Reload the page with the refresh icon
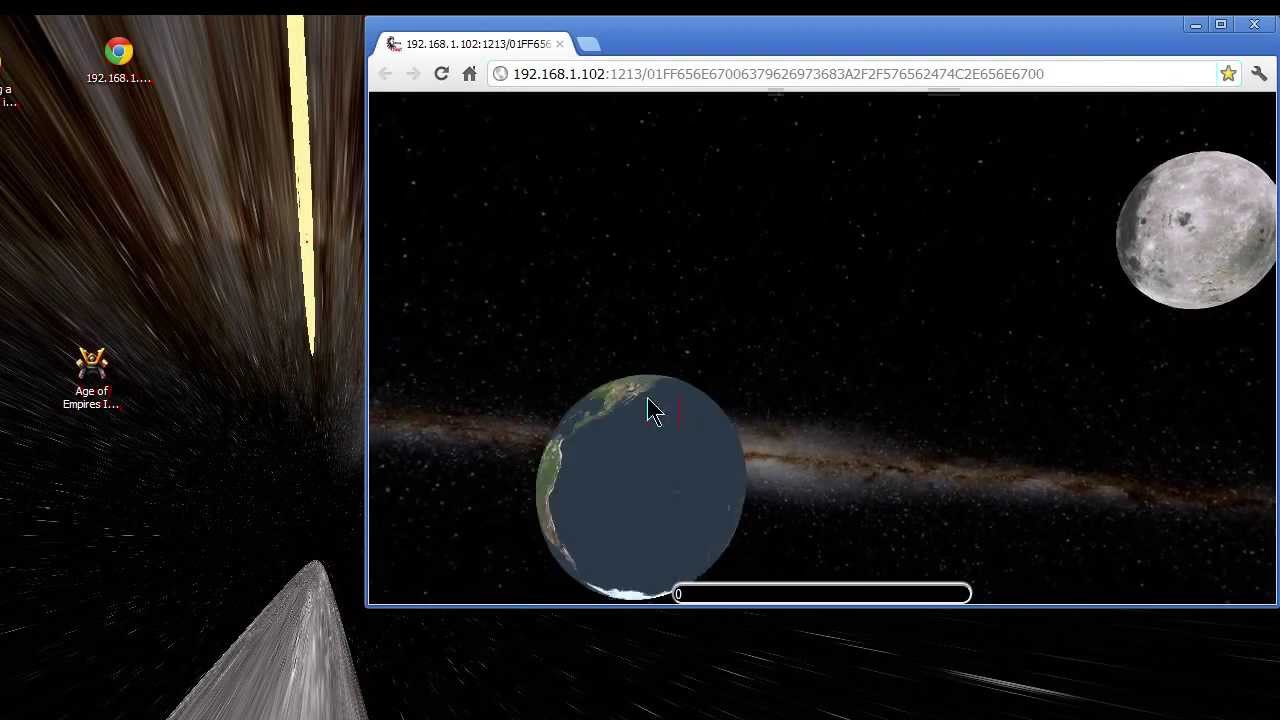The image size is (1280, 720). (441, 73)
